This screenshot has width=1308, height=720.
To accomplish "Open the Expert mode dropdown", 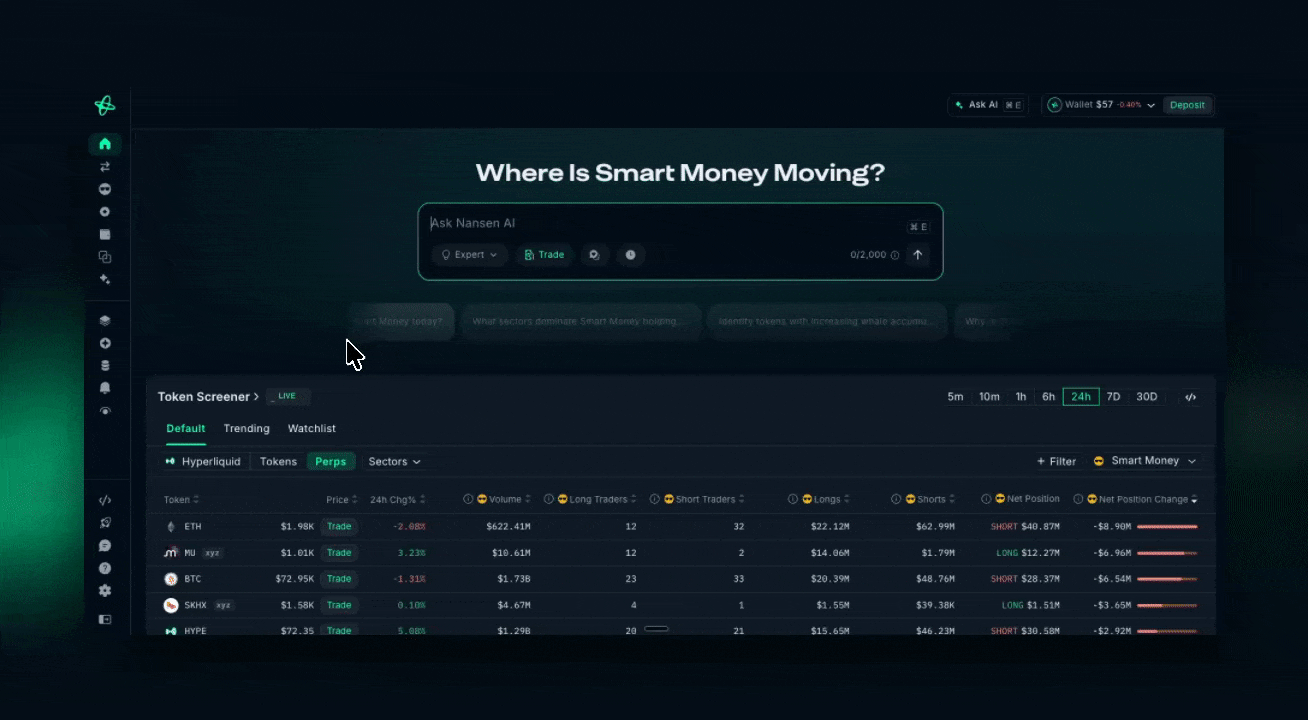I will point(470,255).
